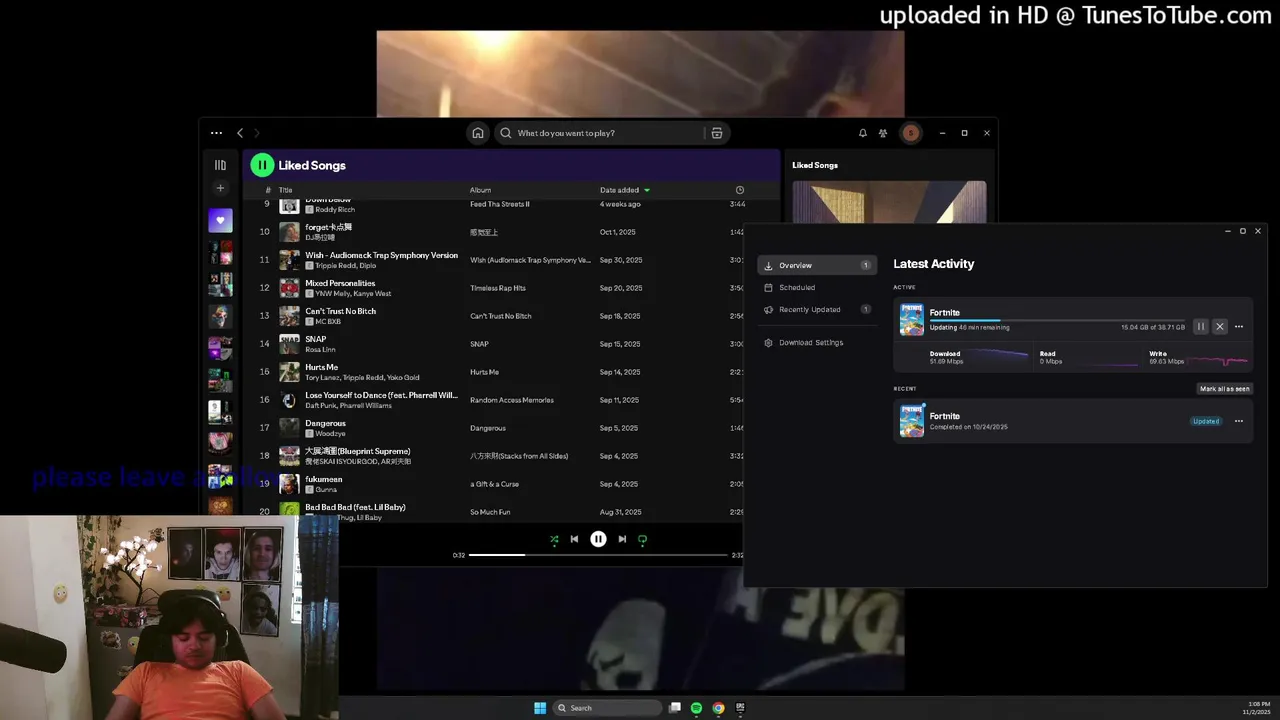
Task: Toggle repeat in Spotify player
Action: pos(642,539)
